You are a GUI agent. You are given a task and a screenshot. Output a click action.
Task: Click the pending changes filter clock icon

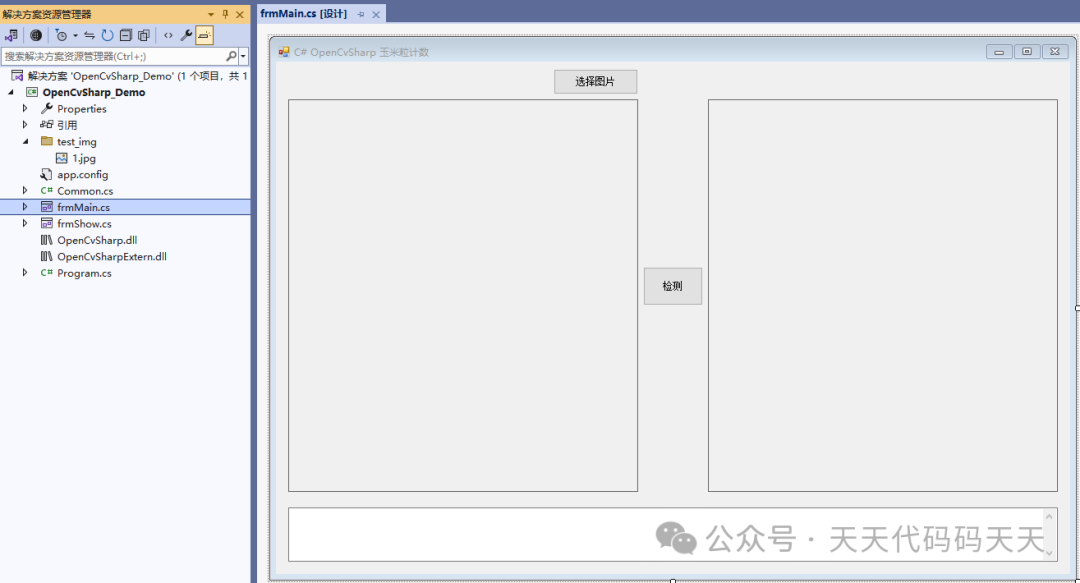61,35
